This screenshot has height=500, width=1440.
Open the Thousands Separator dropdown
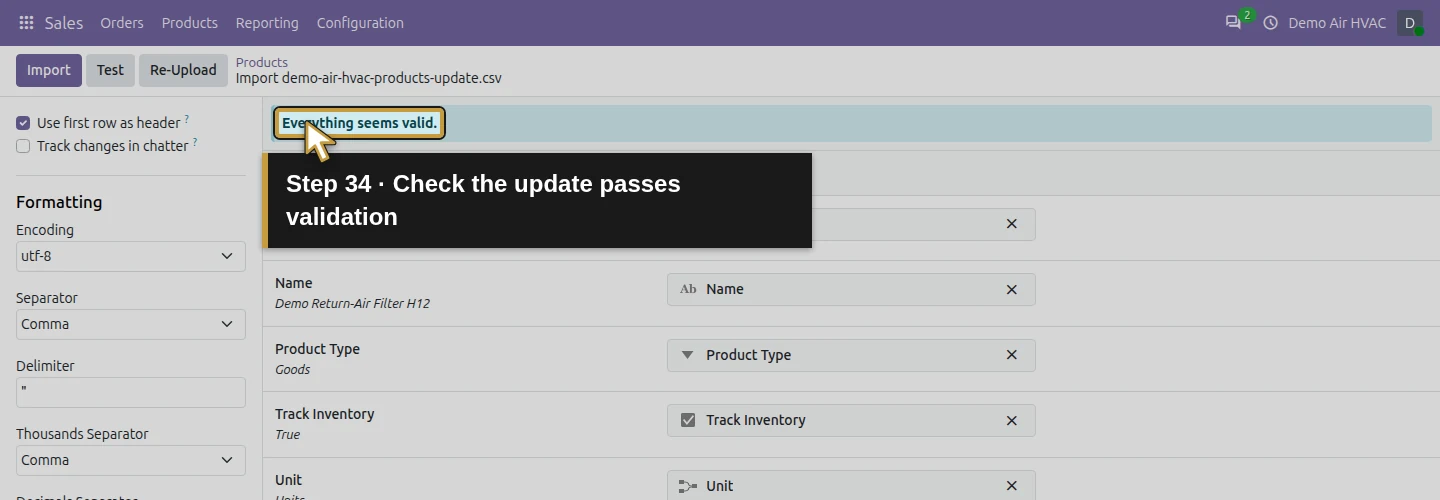point(131,460)
